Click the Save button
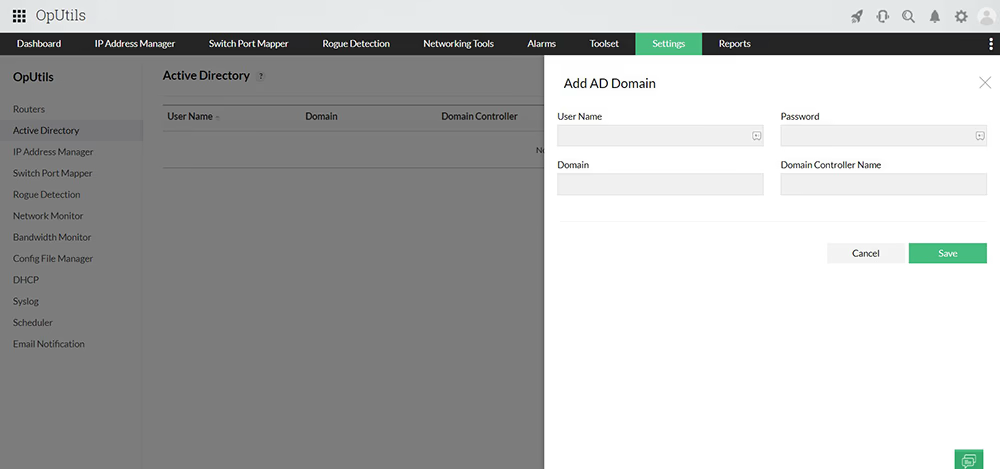 pos(948,253)
